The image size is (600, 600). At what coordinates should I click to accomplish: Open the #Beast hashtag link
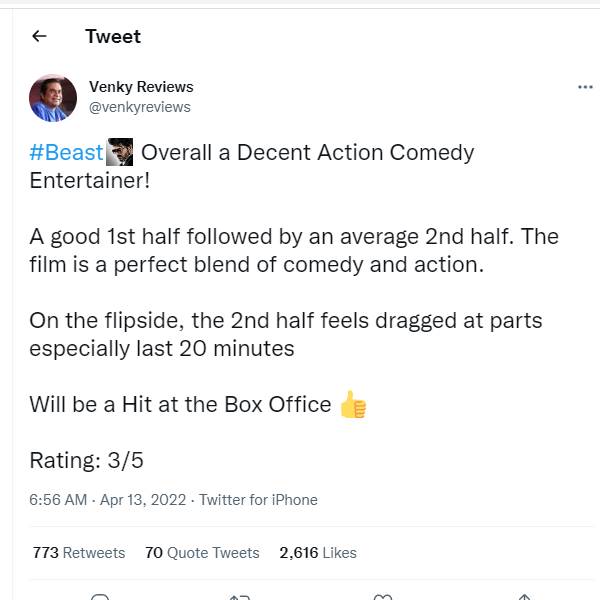pos(66,152)
